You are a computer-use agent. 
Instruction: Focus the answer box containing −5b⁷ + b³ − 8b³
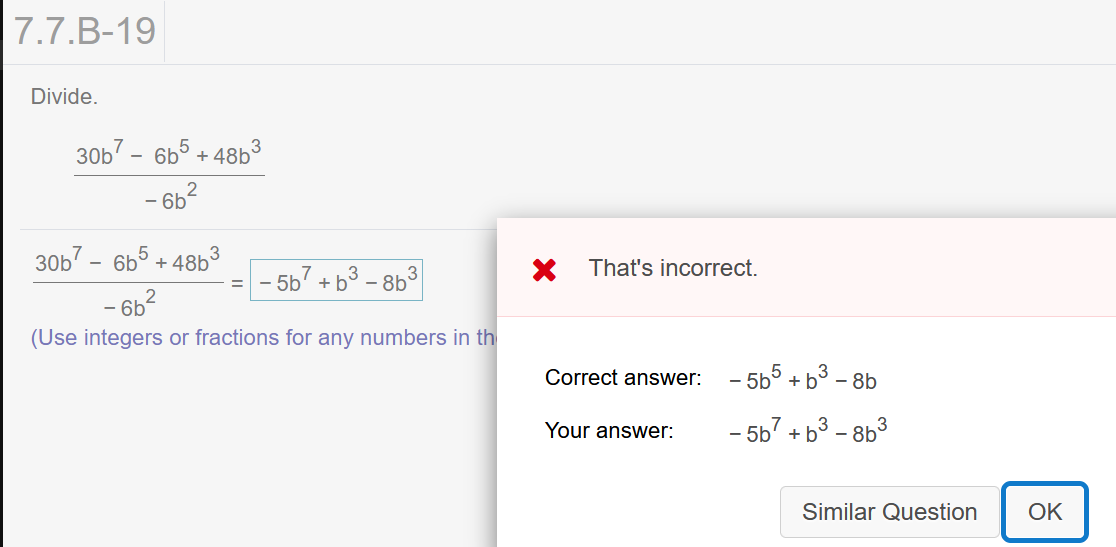point(336,280)
